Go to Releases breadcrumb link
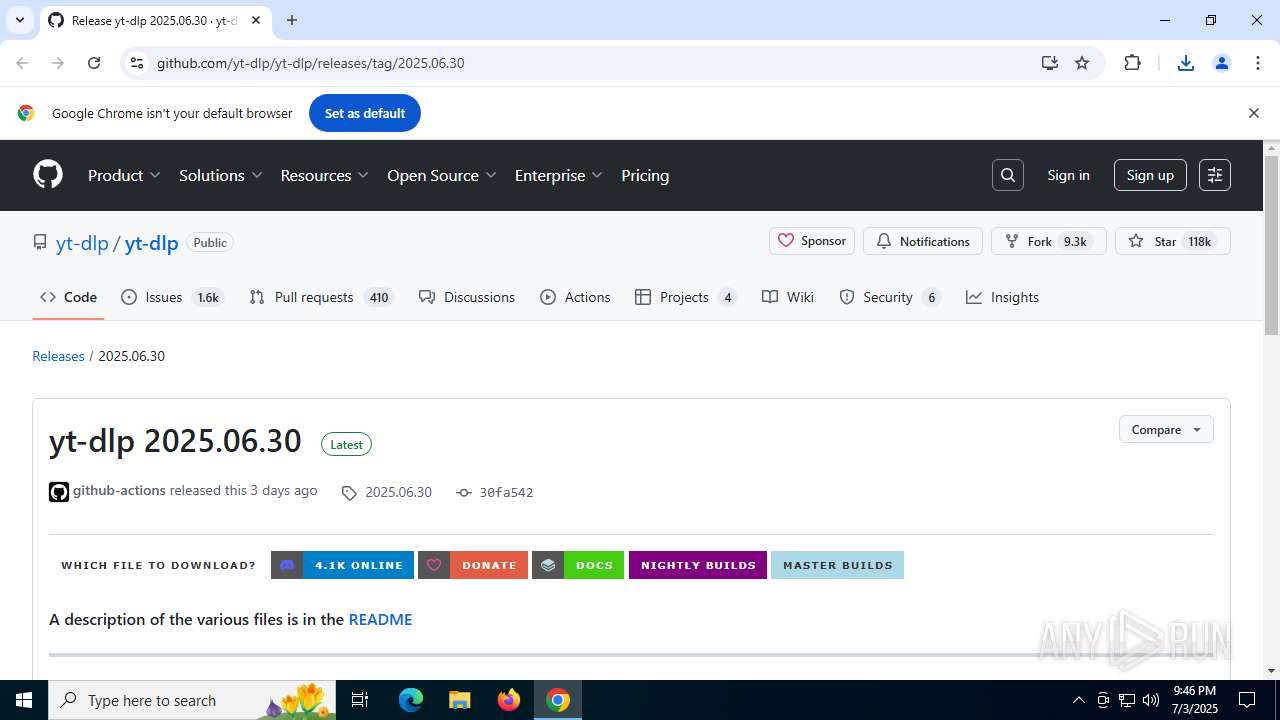Image resolution: width=1280 pixels, height=720 pixels. pos(58,356)
